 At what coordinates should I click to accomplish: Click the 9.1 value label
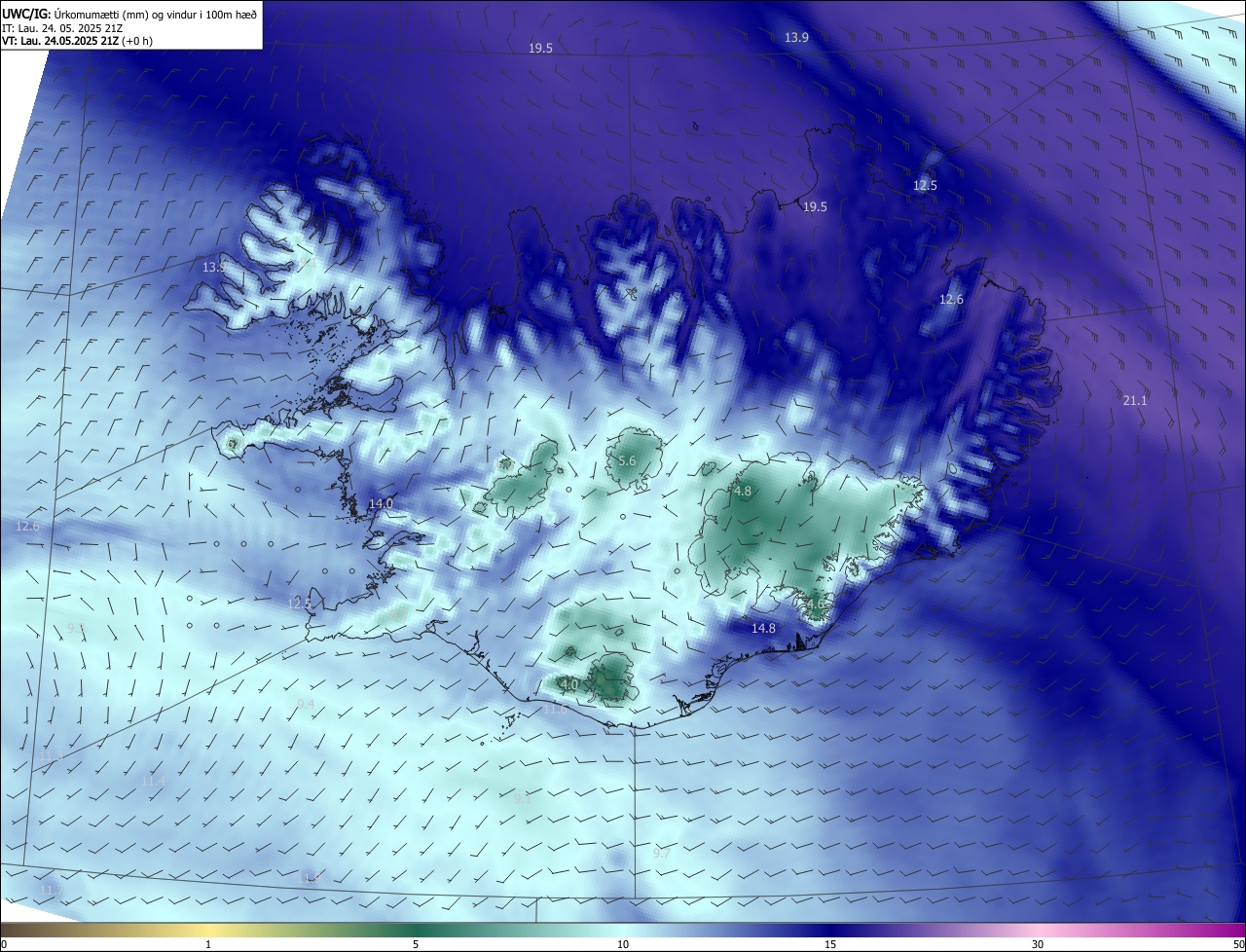[523, 799]
